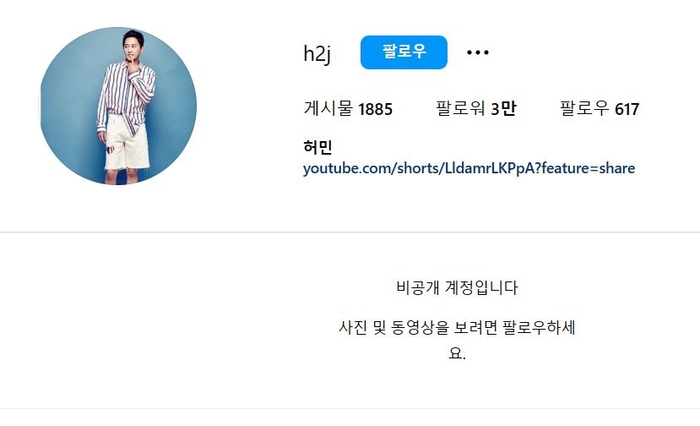View the 팔로워 3만 followers list
This screenshot has height=426, width=700.
[x=476, y=109]
